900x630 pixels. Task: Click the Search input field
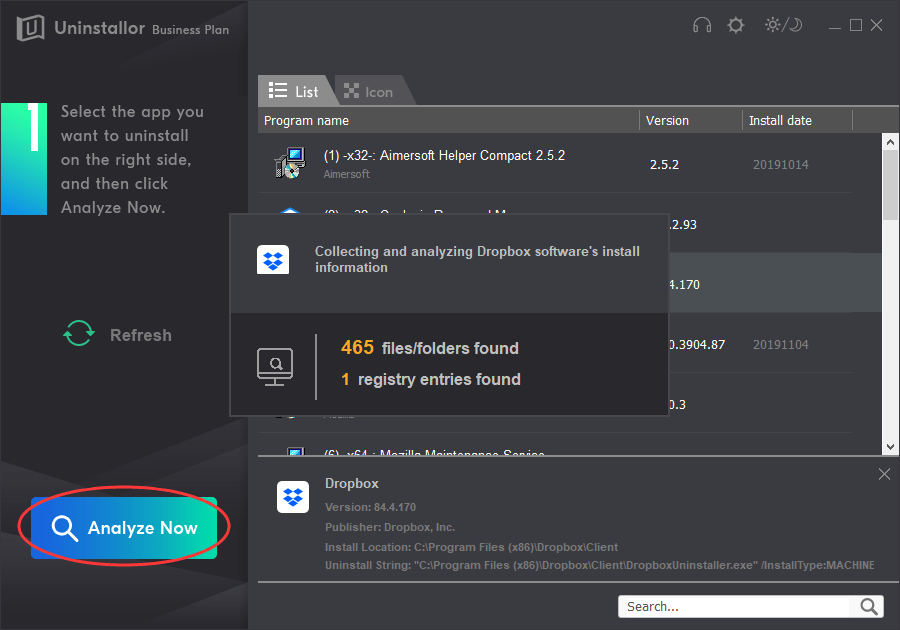[740, 606]
